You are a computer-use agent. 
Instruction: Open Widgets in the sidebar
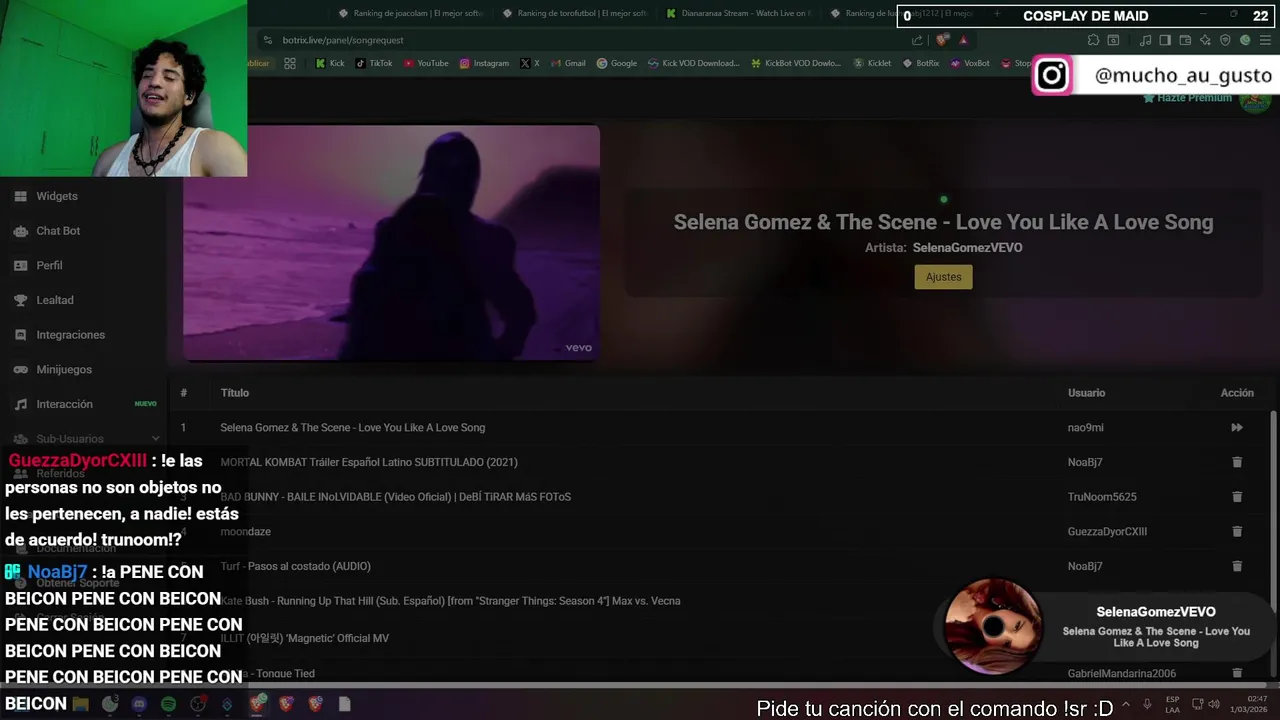click(x=57, y=196)
